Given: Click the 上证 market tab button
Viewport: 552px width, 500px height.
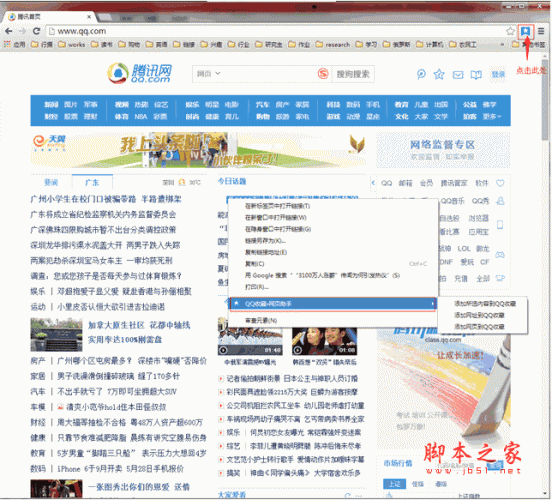Looking at the screenshot, I should (x=394, y=484).
